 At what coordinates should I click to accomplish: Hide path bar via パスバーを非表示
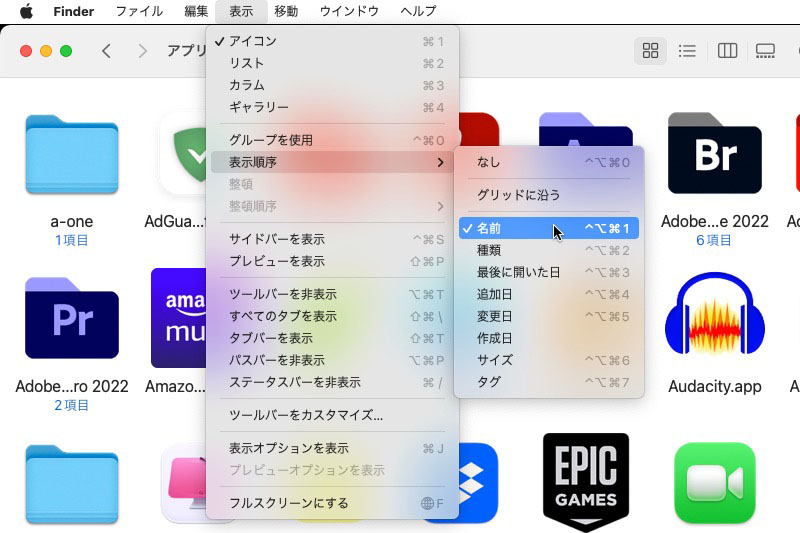[x=332, y=360]
